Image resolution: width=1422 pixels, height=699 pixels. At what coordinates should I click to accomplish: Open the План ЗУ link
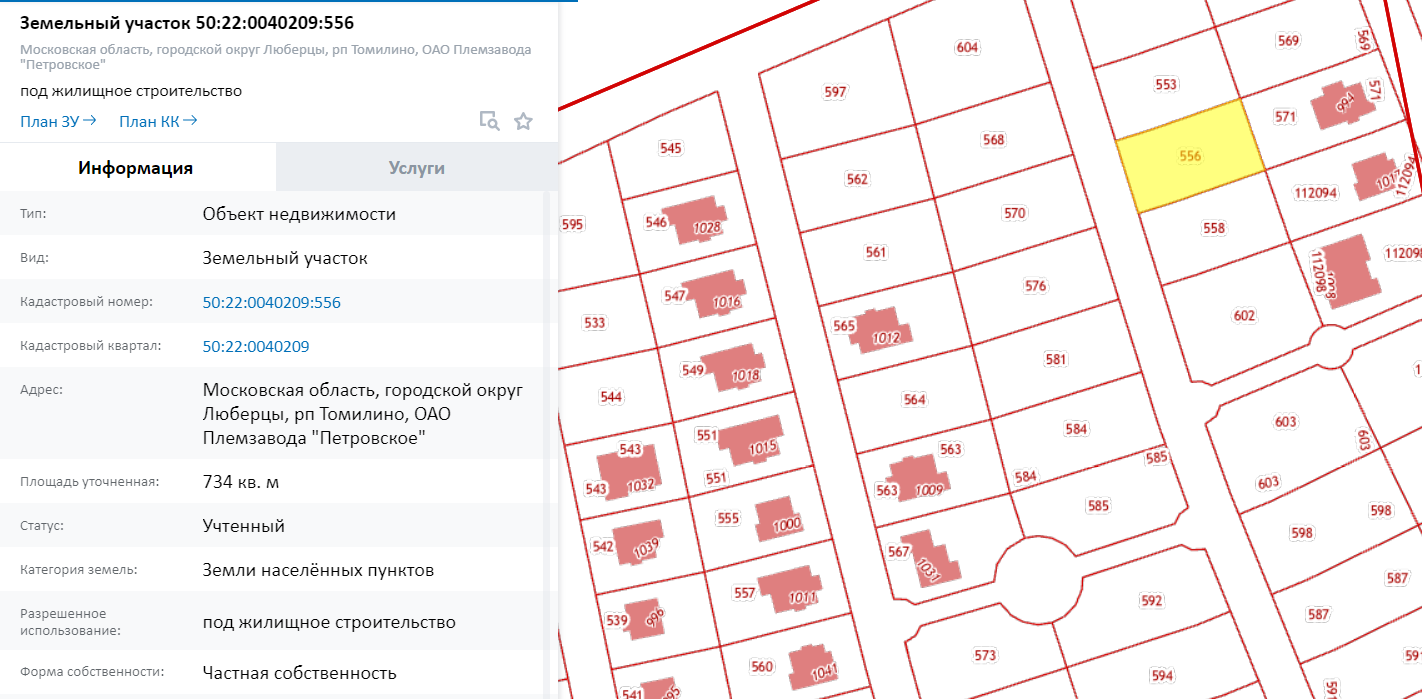(58, 121)
